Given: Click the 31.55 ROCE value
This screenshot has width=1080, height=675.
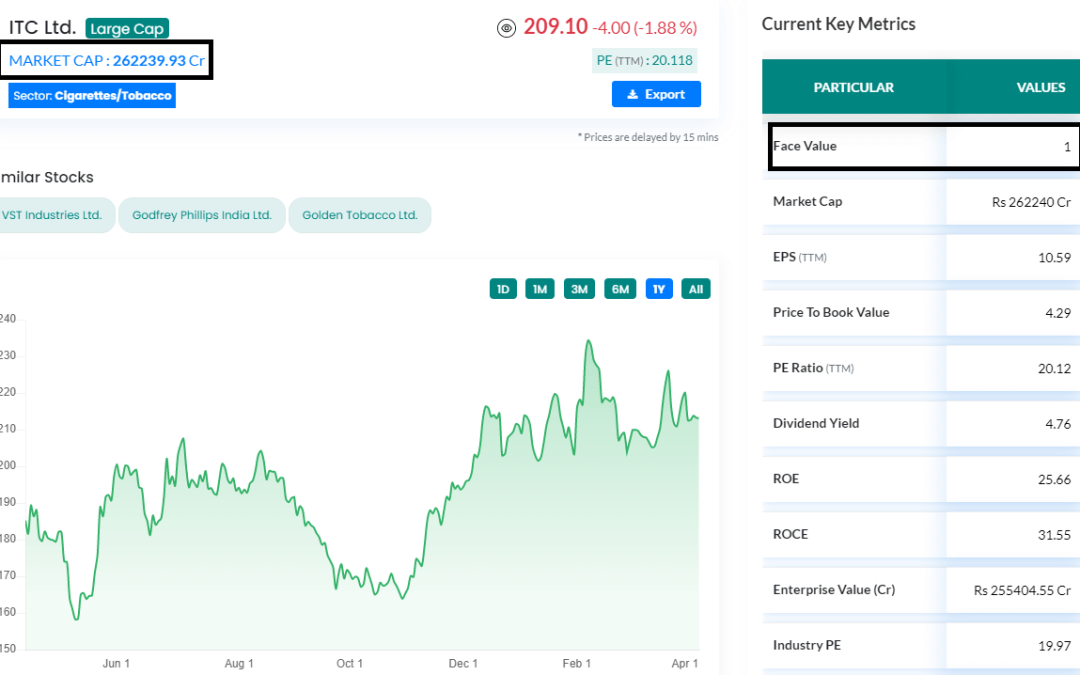Looking at the screenshot, I should point(1055,534).
